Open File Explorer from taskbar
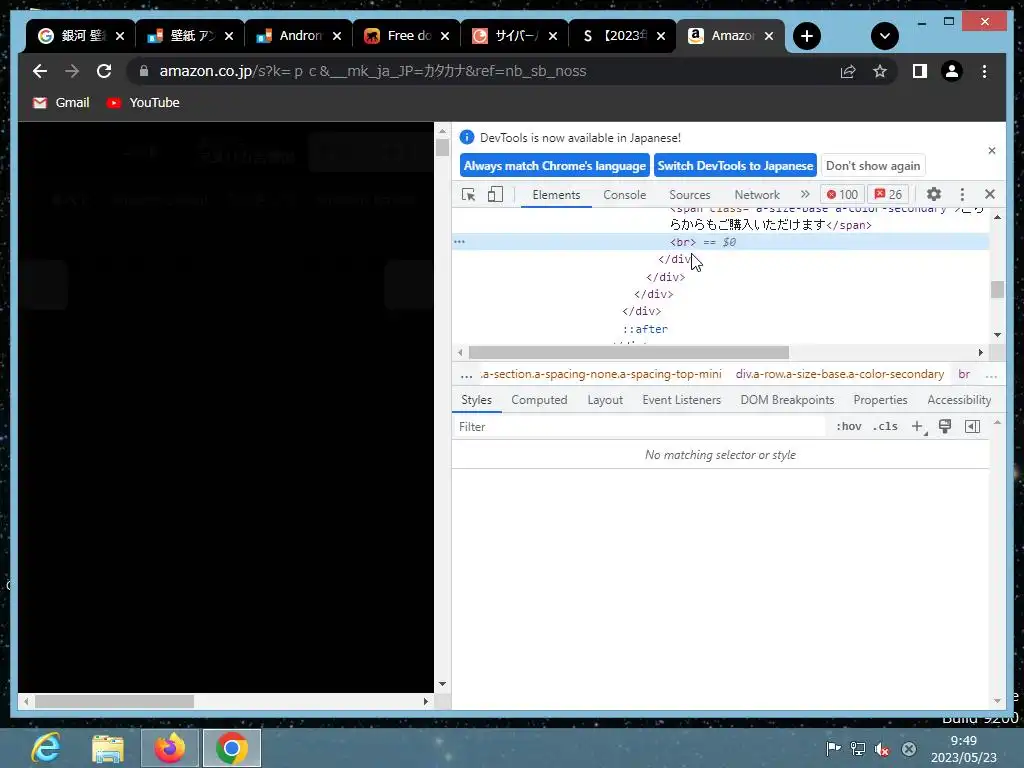 point(108,748)
